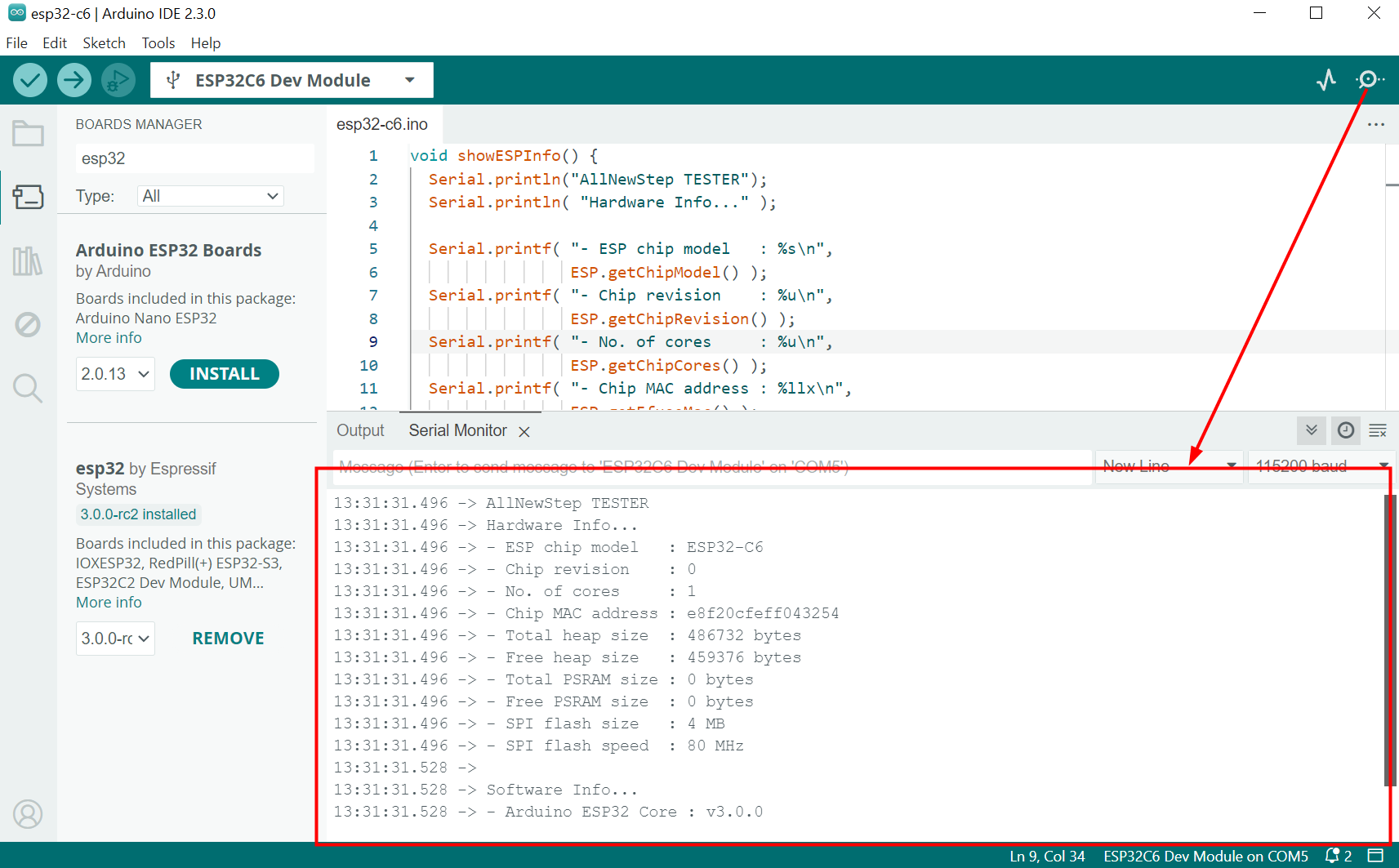
Task: Open the Edit menu
Action: coord(55,43)
